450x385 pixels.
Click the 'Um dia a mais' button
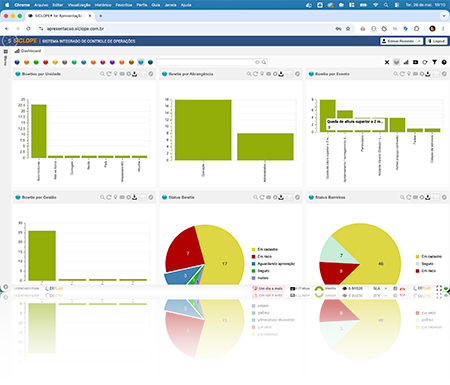tap(268, 288)
